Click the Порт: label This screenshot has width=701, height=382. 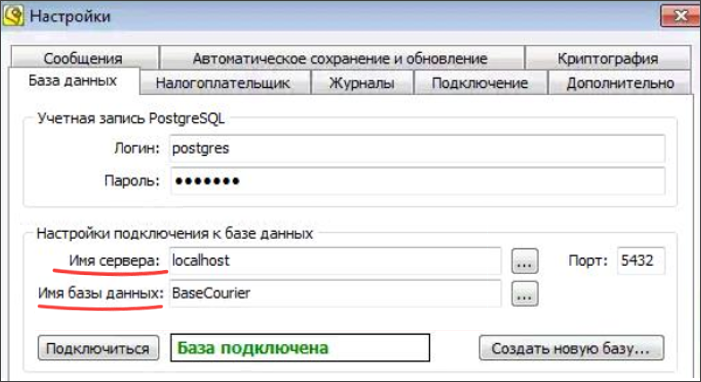coord(588,260)
